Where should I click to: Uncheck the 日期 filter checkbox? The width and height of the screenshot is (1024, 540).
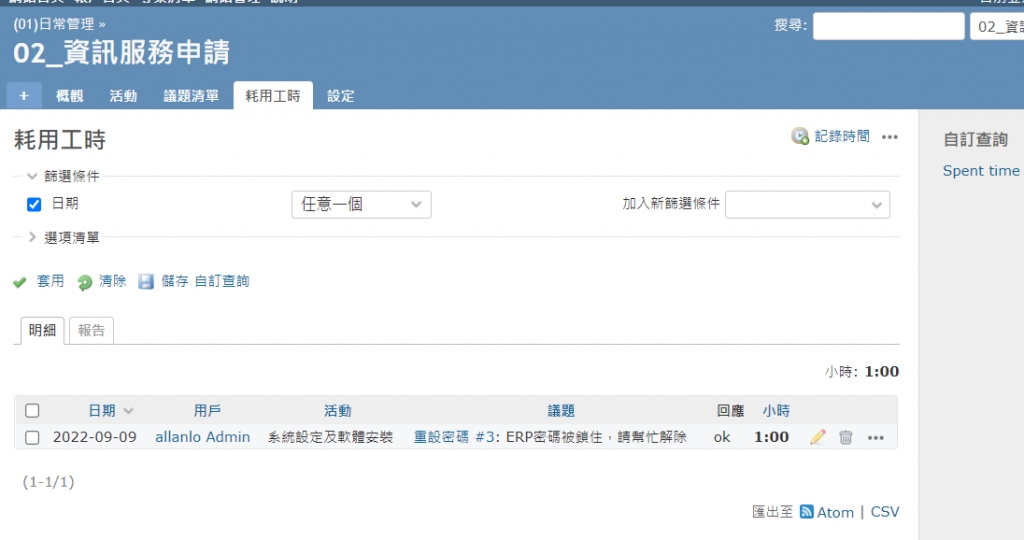tap(34, 204)
